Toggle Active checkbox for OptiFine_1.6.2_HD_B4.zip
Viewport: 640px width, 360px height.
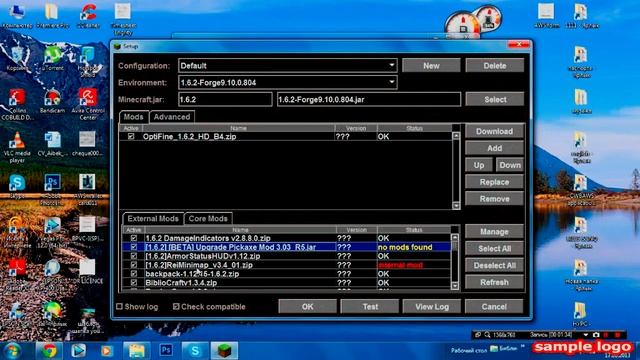[131, 136]
